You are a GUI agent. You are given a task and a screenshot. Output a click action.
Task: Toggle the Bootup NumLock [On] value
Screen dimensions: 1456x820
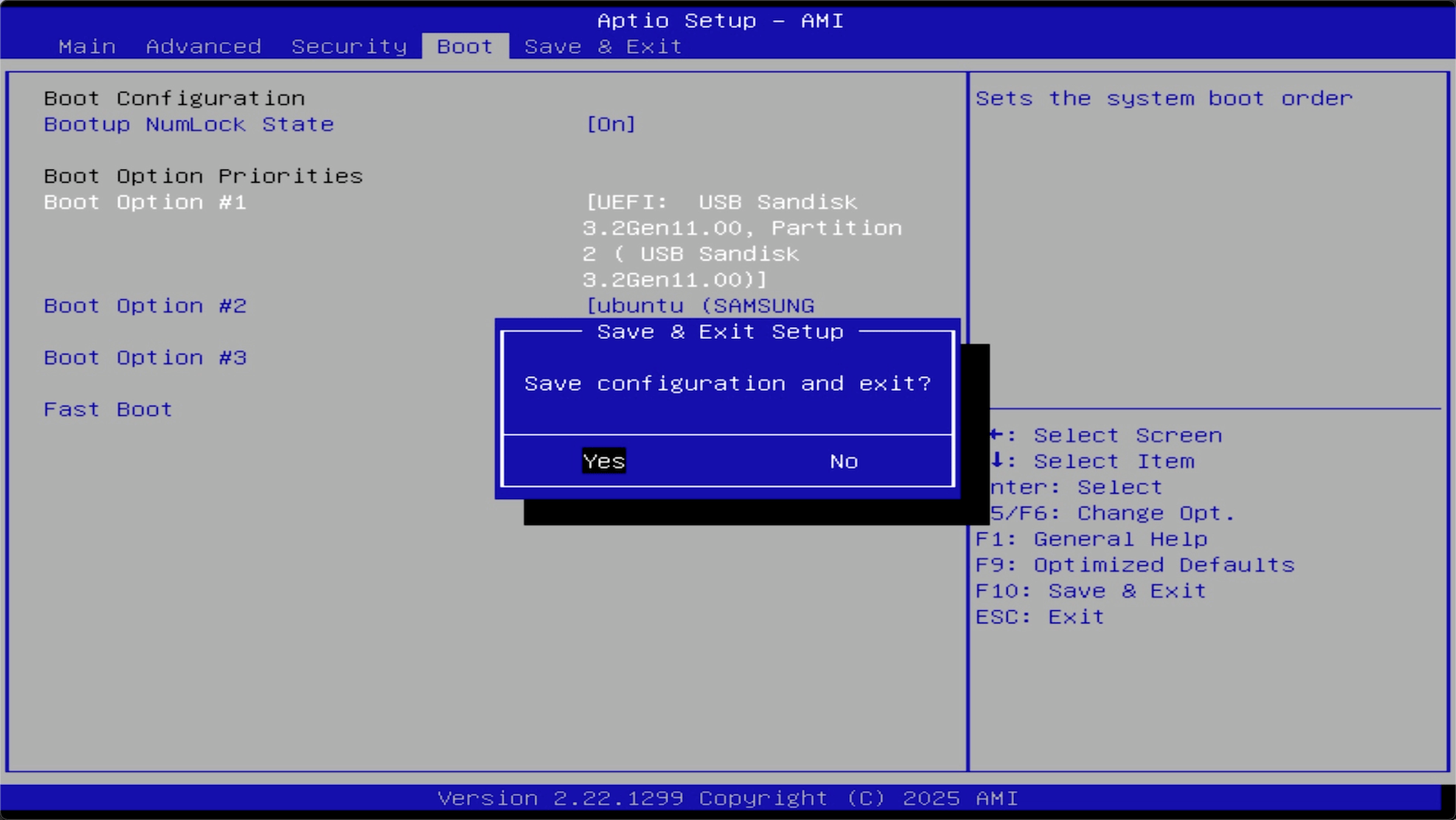pyautogui.click(x=611, y=124)
